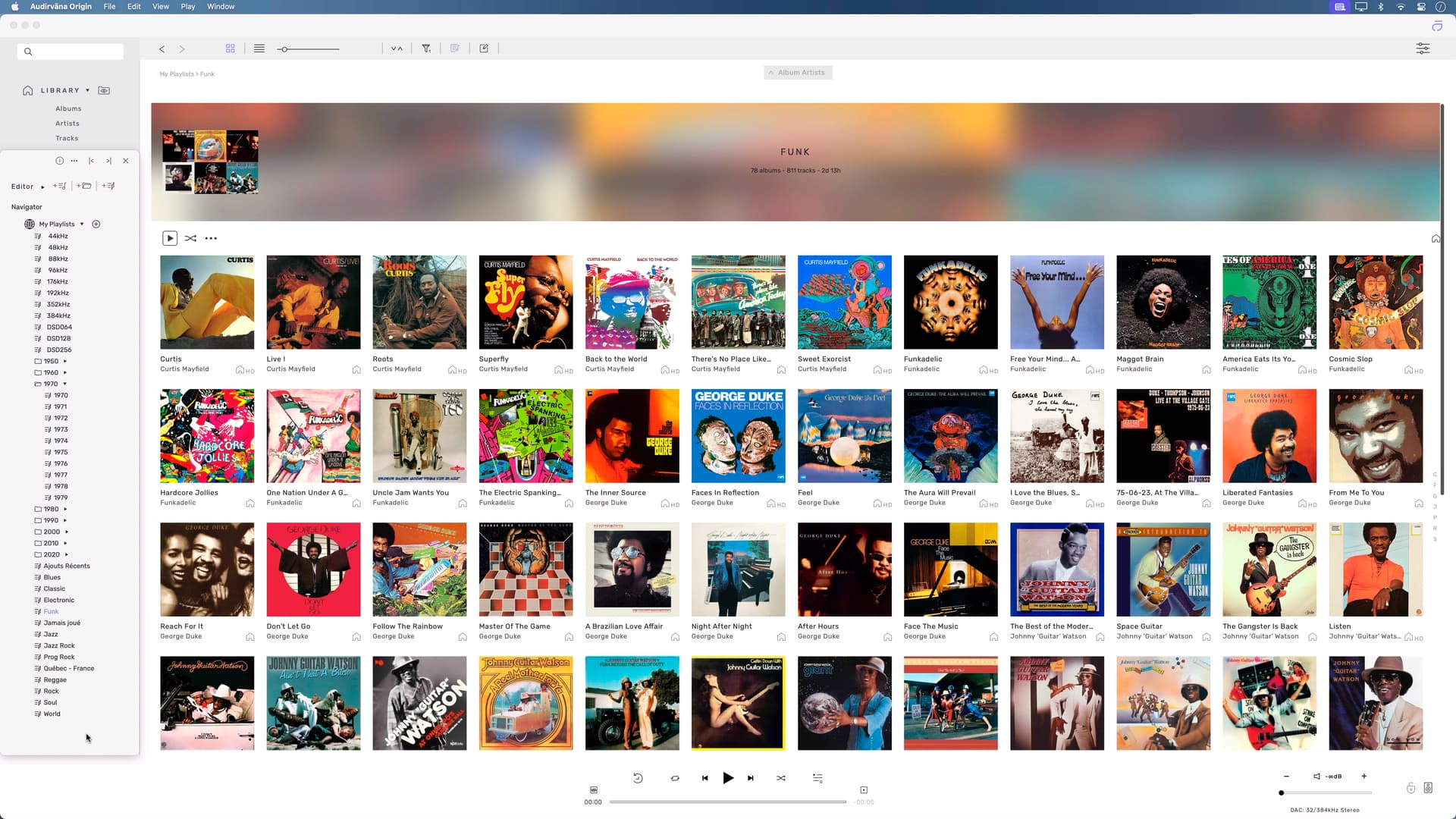Image resolution: width=1456 pixels, height=819 pixels.
Task: Click the replay/history icon in player
Action: click(638, 778)
